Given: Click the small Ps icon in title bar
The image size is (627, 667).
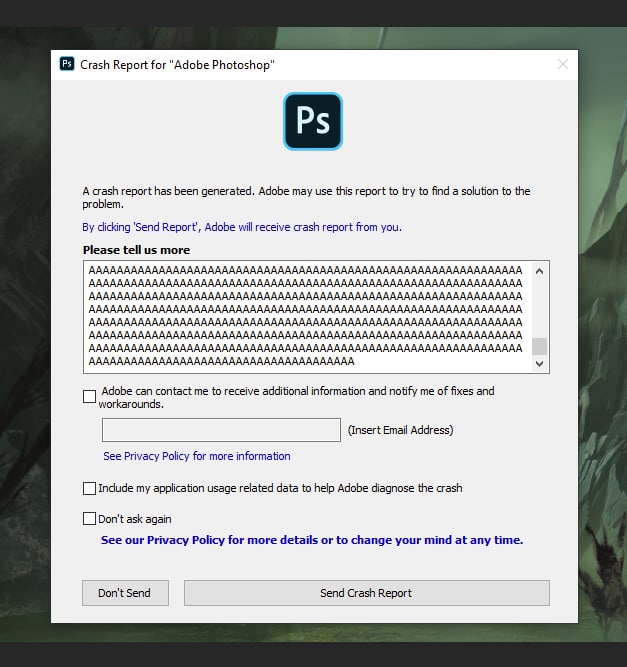Looking at the screenshot, I should click(x=67, y=64).
